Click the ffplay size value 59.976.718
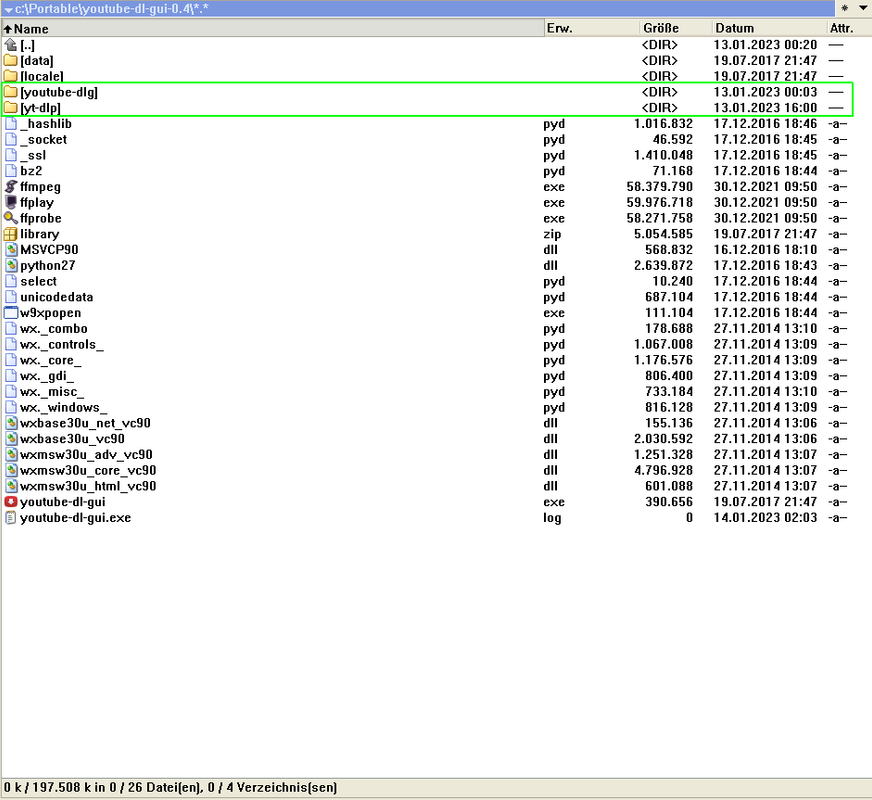Viewport: 872px width, 800px height. (x=660, y=202)
